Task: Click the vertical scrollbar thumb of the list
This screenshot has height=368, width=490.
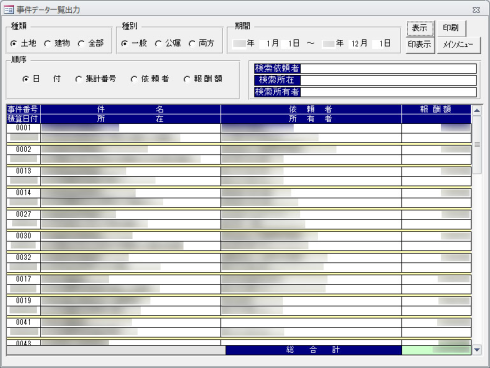Action: (477, 145)
